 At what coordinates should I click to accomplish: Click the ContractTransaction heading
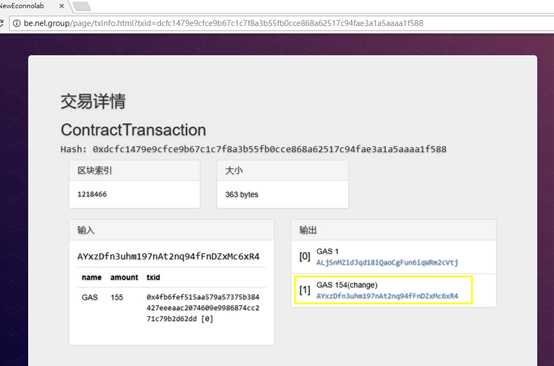coord(133,130)
